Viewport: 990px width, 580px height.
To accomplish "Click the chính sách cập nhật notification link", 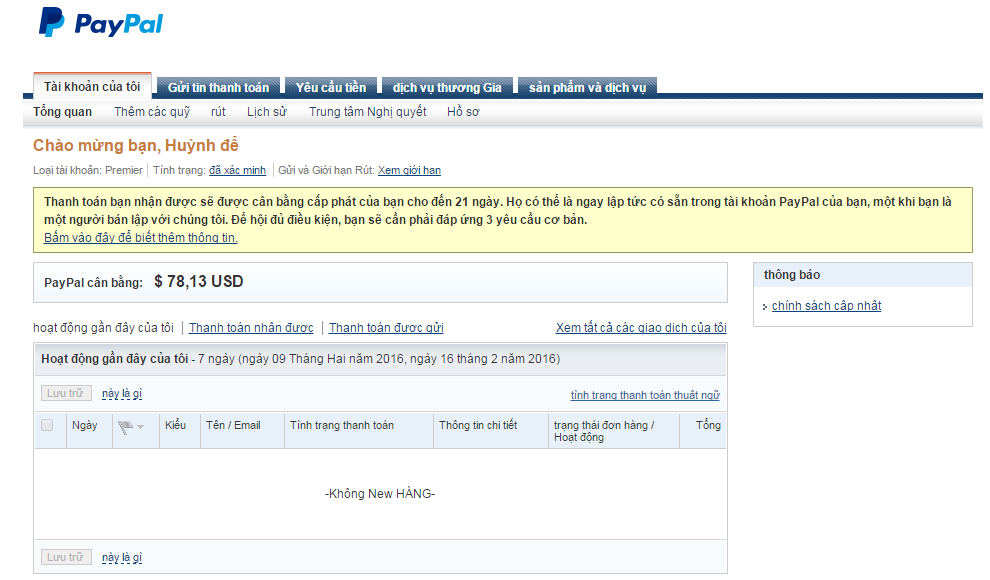I will (x=826, y=305).
